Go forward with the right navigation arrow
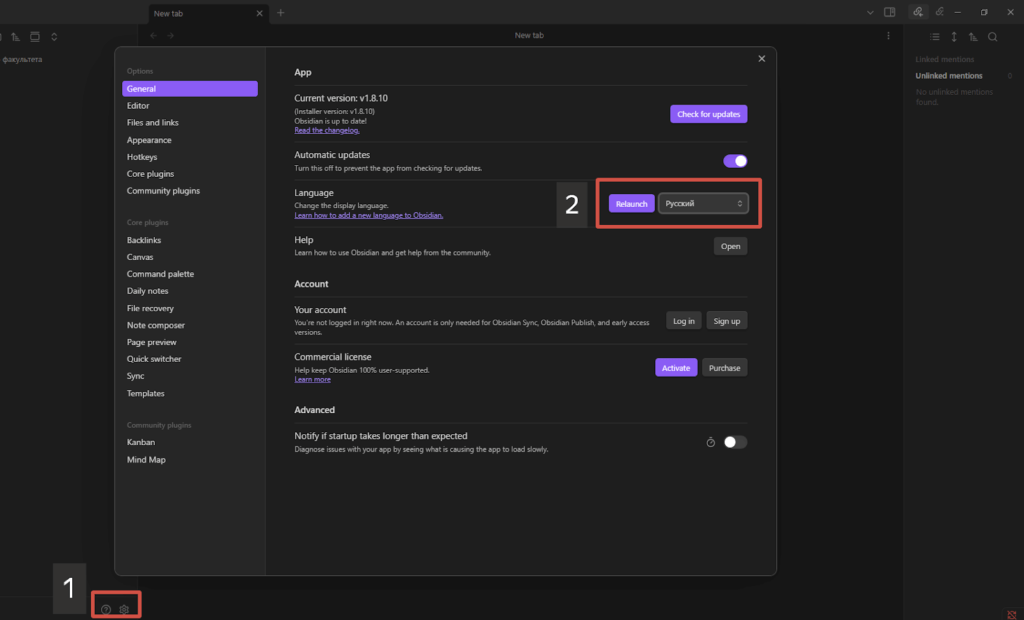The width and height of the screenshot is (1024, 620). pos(170,35)
